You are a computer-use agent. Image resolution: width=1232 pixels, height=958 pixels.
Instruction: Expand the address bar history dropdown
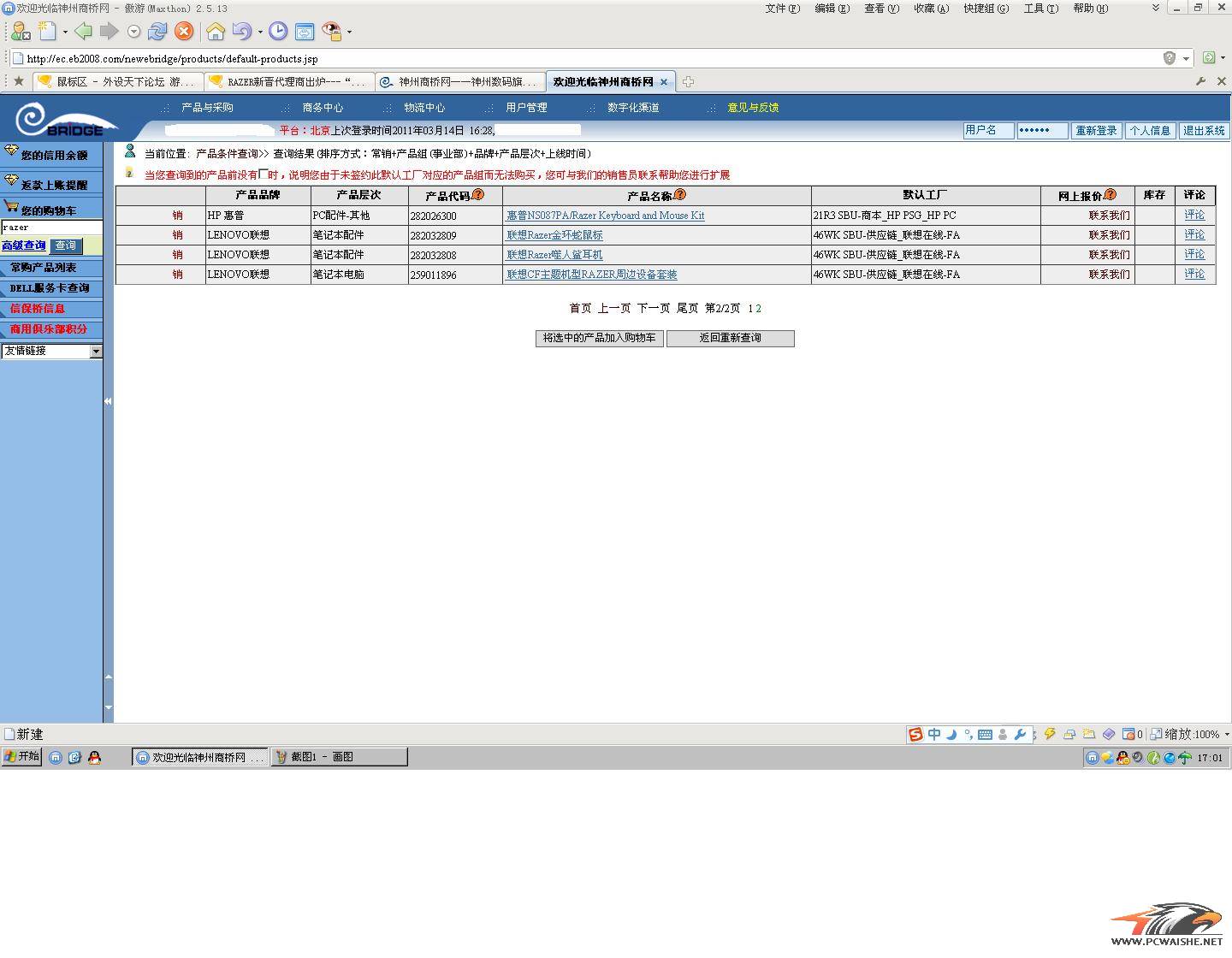[1186, 59]
